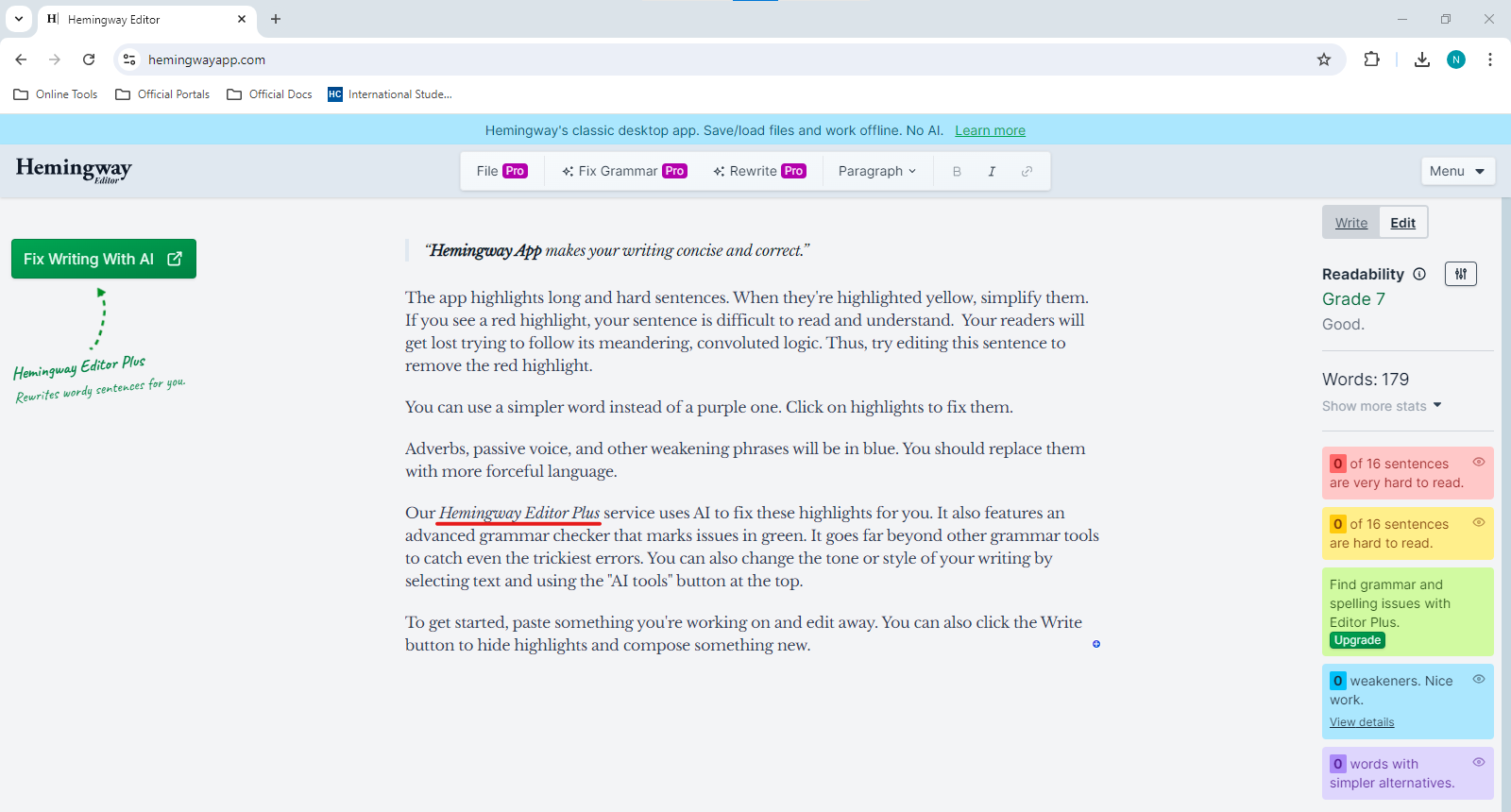This screenshot has width=1511, height=812.
Task: Open the browser extensions puzzle icon
Action: (x=1372, y=59)
